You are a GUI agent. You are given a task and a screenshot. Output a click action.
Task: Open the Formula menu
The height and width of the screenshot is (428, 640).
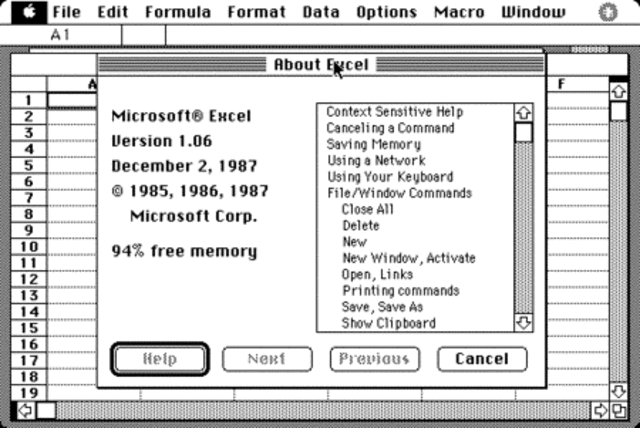coord(178,12)
